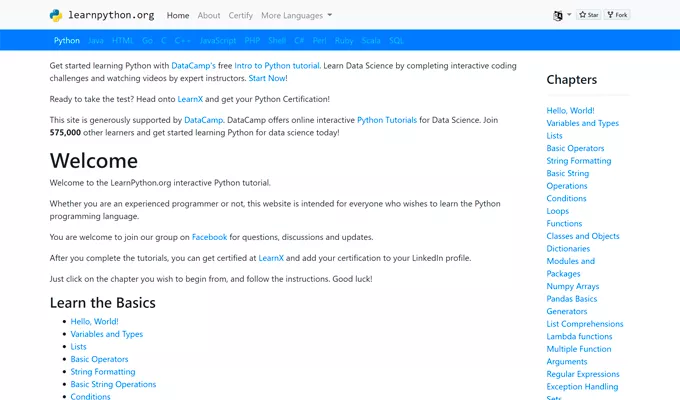Open the Loops chapter link
Viewport: 680px width, 400px height.
coord(558,211)
